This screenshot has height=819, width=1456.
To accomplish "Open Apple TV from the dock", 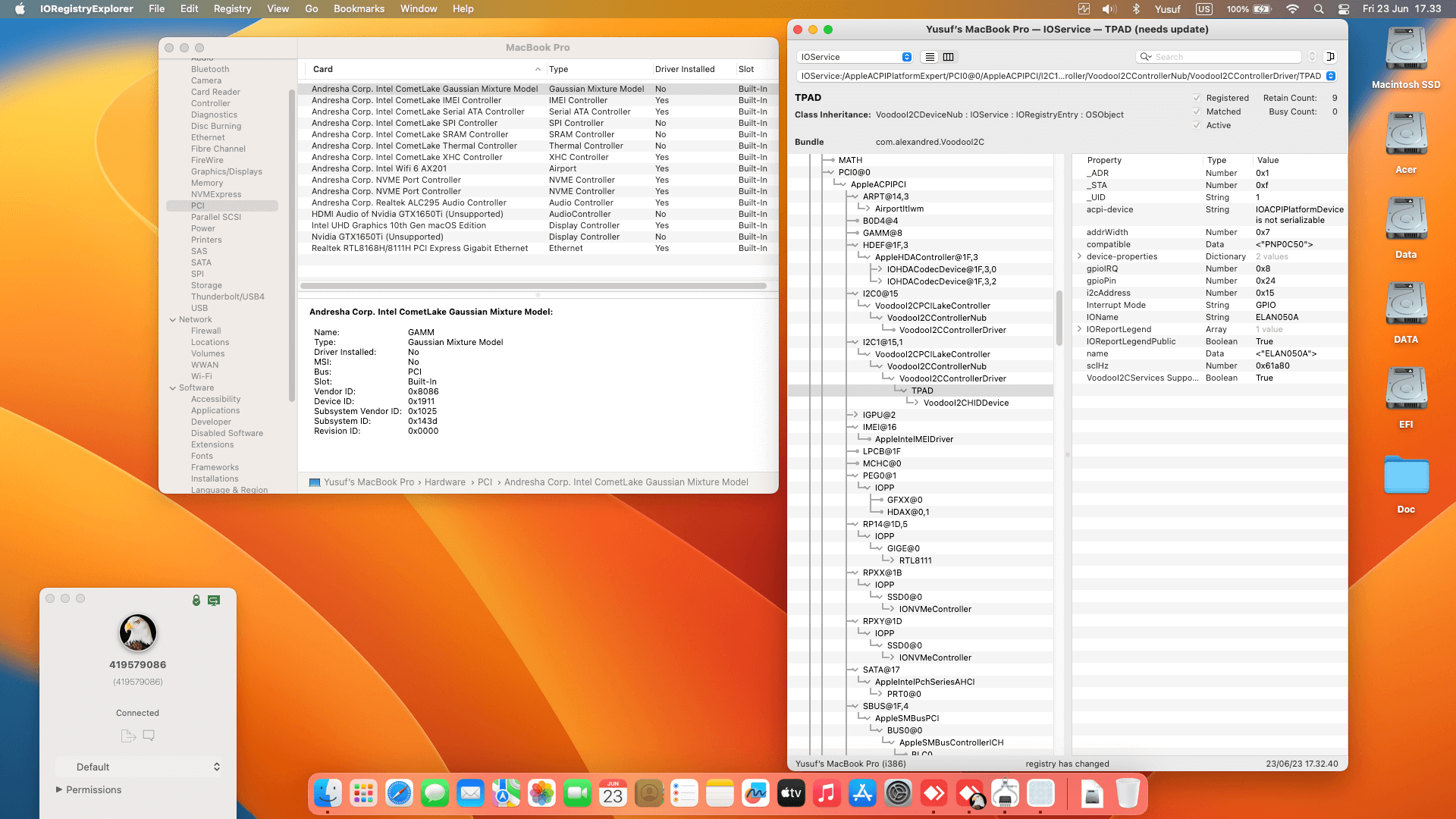I will pos(791,794).
